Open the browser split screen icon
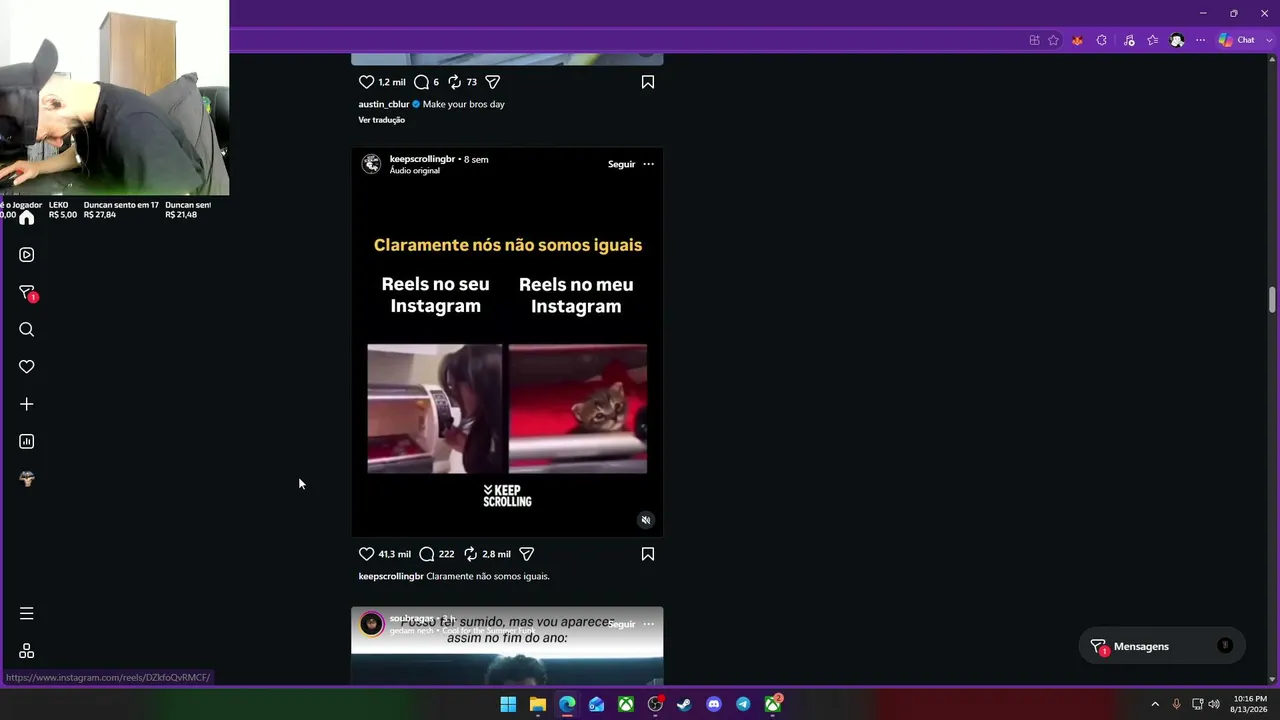The width and height of the screenshot is (1280, 720). [1034, 40]
